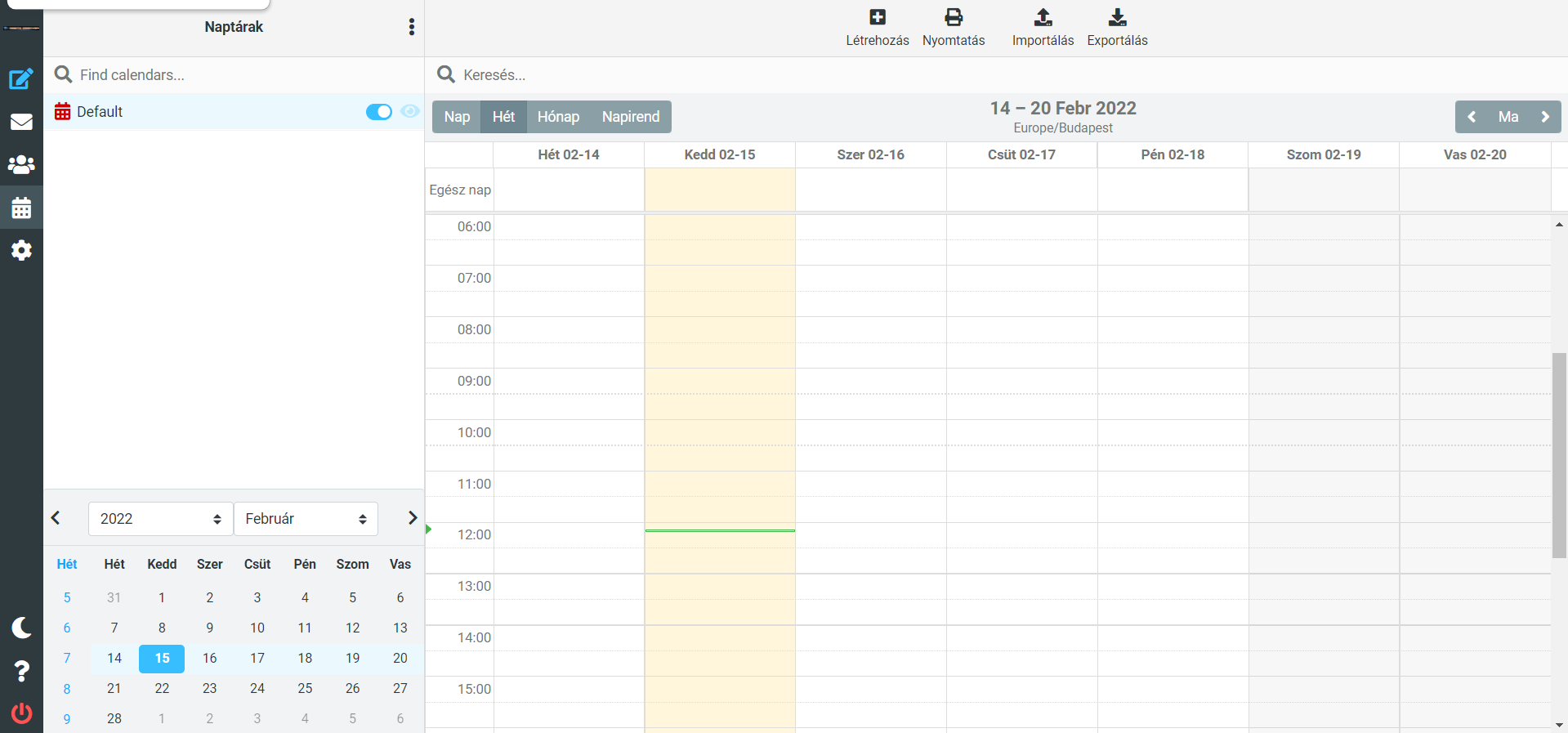
Task: Click the Logout power icon
Action: pos(21,713)
